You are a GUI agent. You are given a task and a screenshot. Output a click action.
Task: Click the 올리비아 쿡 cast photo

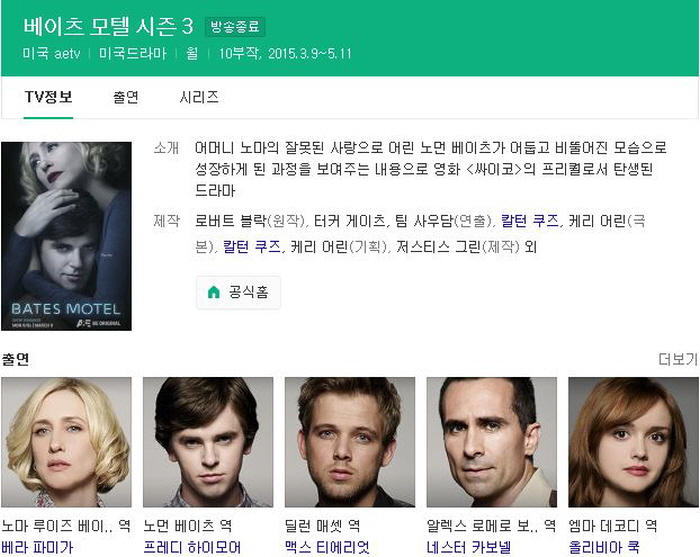tap(633, 442)
